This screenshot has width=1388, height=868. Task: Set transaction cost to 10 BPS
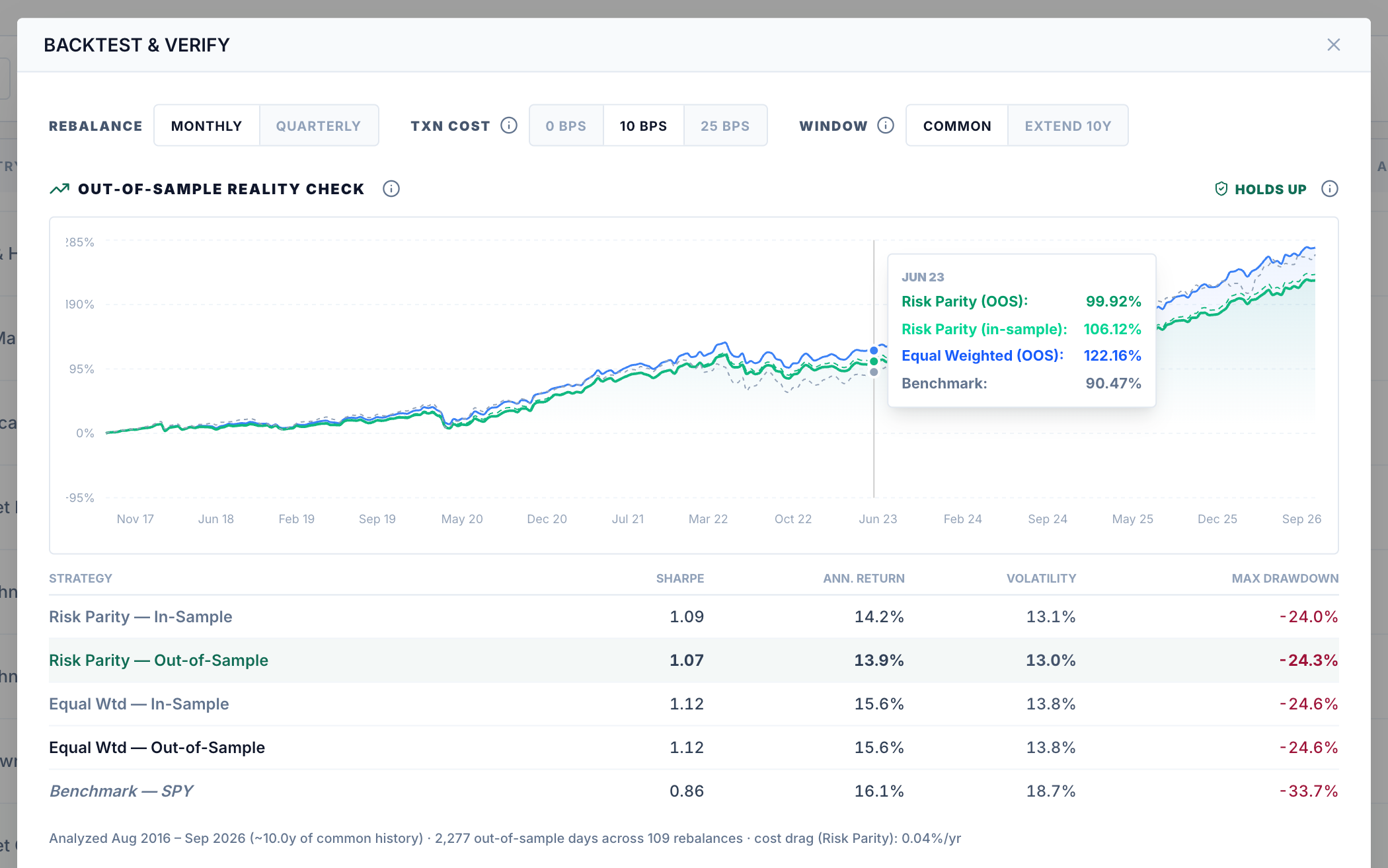pos(644,126)
